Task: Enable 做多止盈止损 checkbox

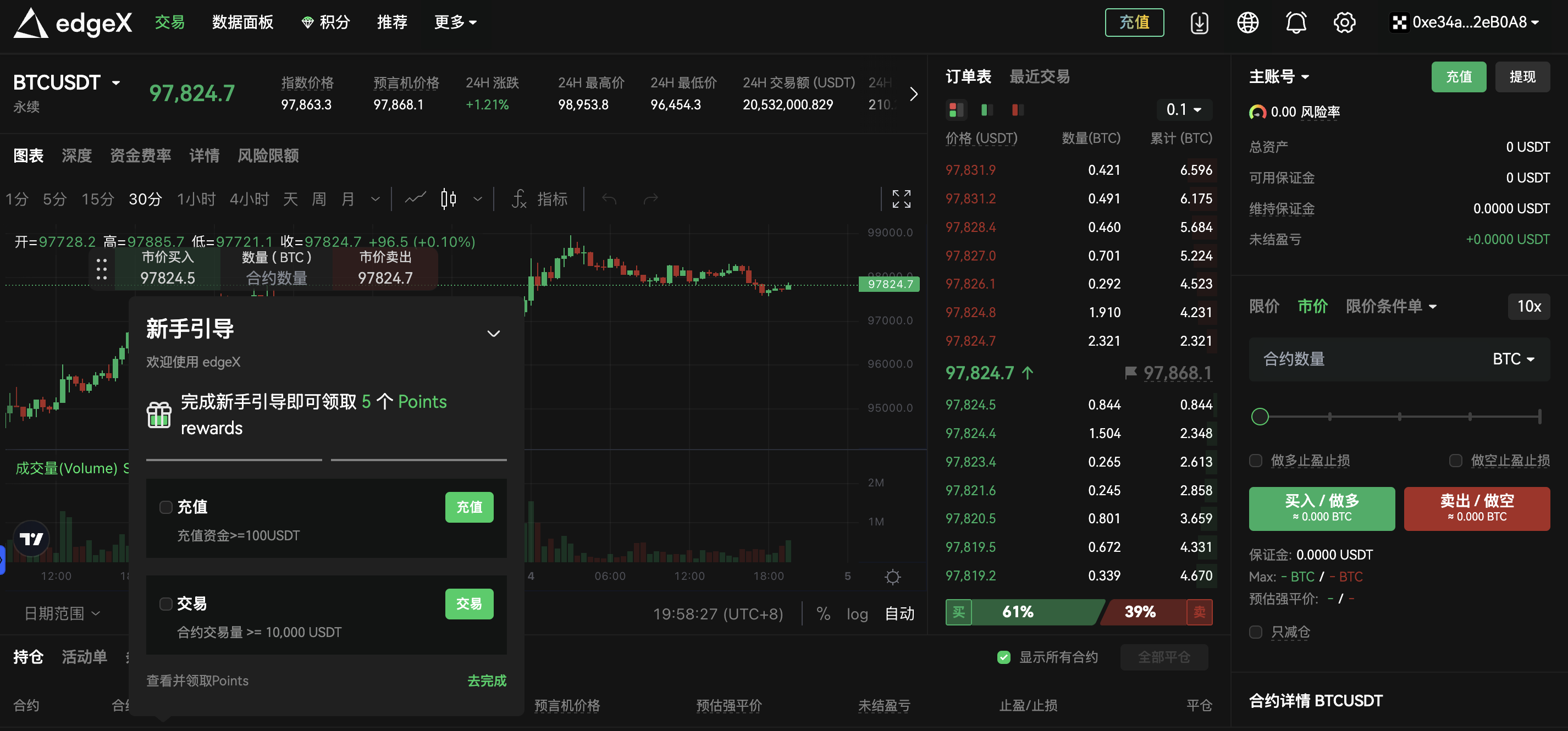Action: point(1256,460)
